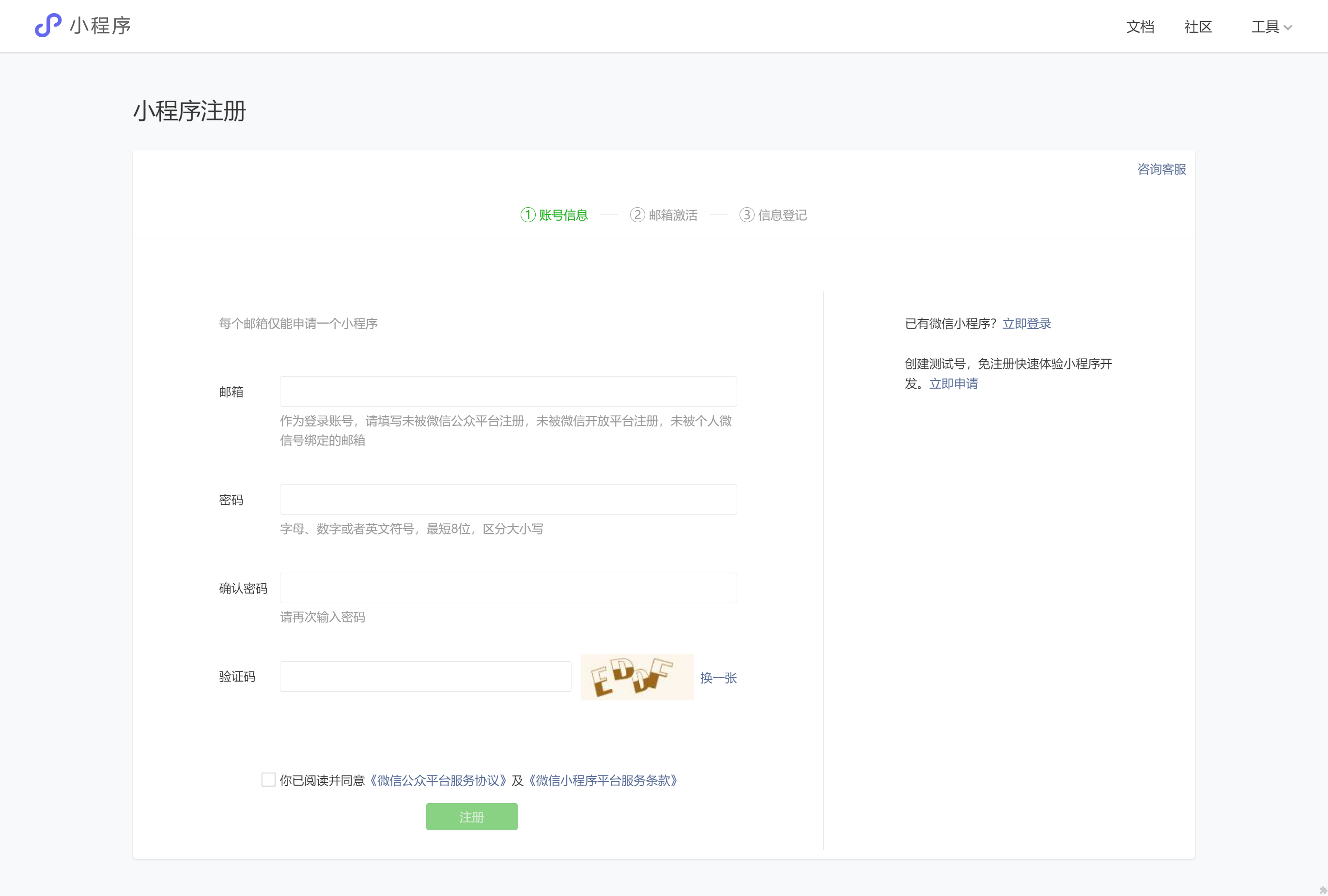The width and height of the screenshot is (1328, 896).
Task: Click the 立即申请 test account link
Action: tap(953, 384)
